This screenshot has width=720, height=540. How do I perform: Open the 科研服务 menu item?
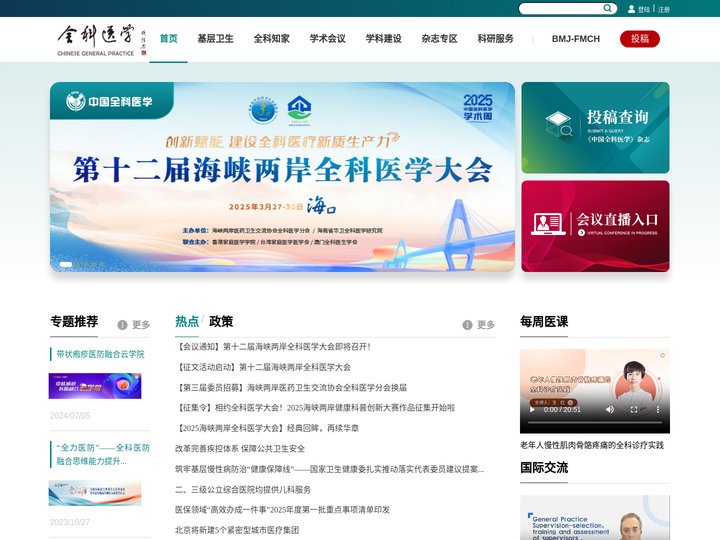coord(495,39)
